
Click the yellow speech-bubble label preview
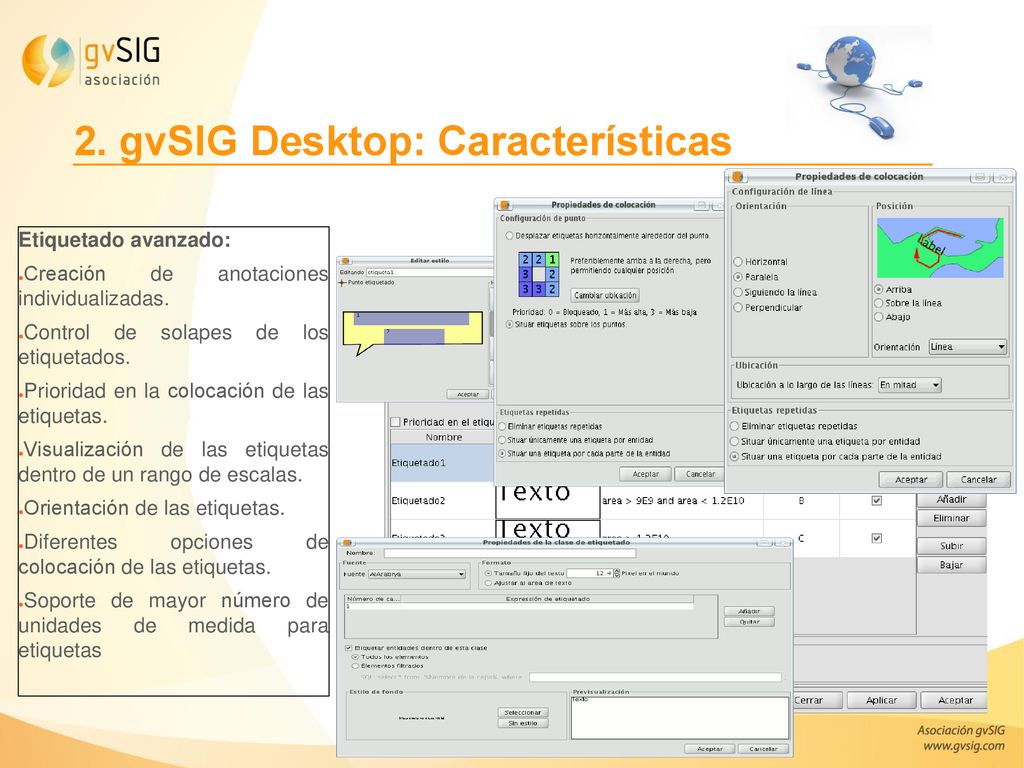tap(413, 332)
